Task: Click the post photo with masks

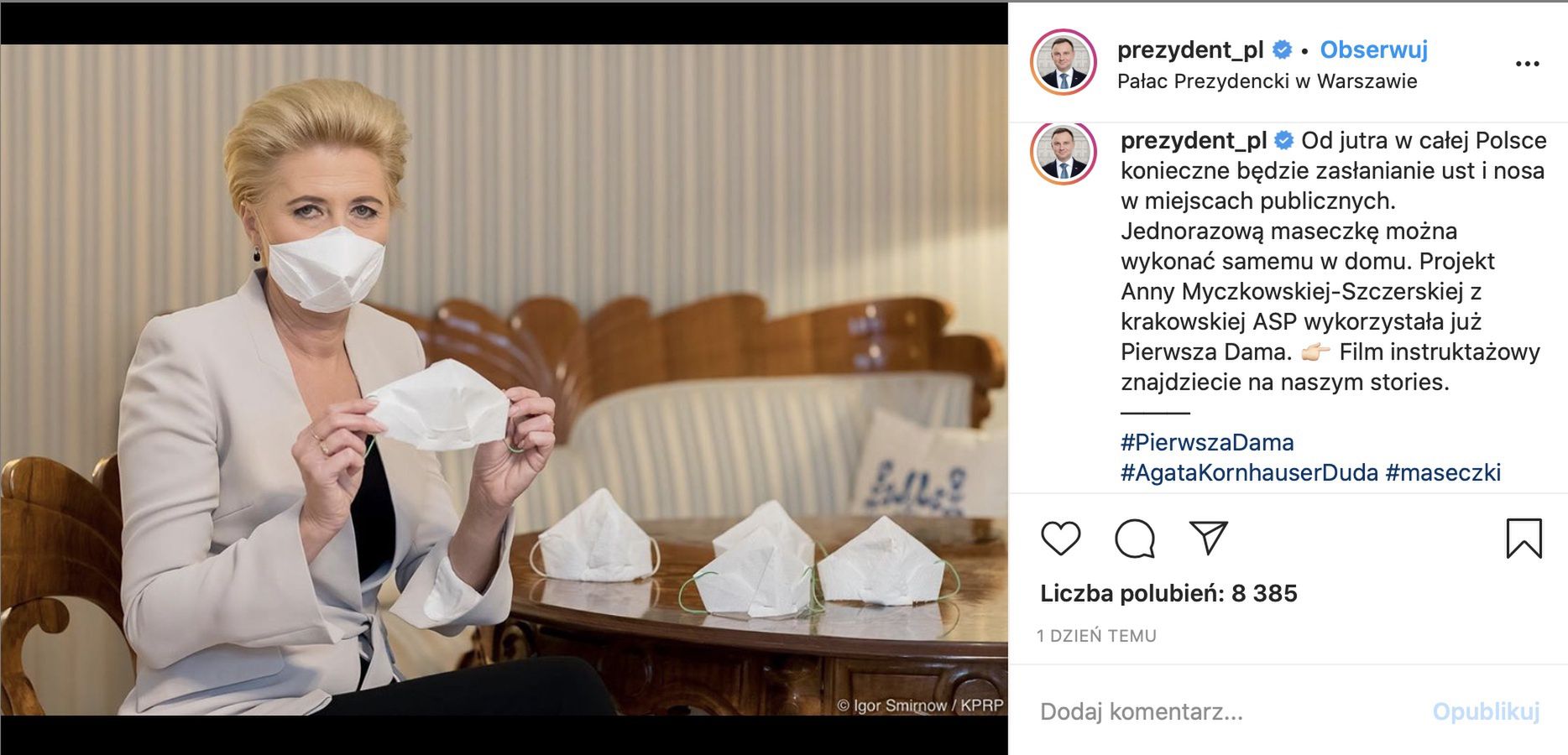Action: (504, 379)
